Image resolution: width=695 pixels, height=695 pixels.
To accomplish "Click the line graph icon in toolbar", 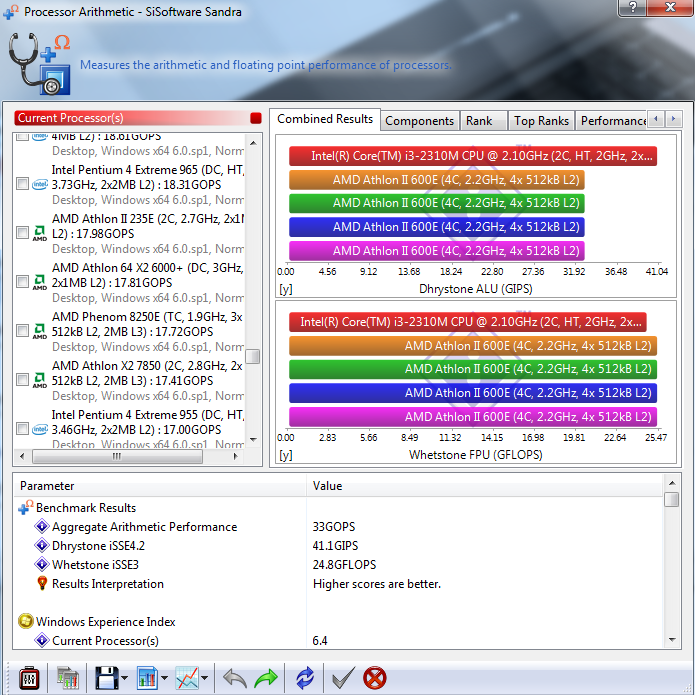I will click(x=187, y=678).
